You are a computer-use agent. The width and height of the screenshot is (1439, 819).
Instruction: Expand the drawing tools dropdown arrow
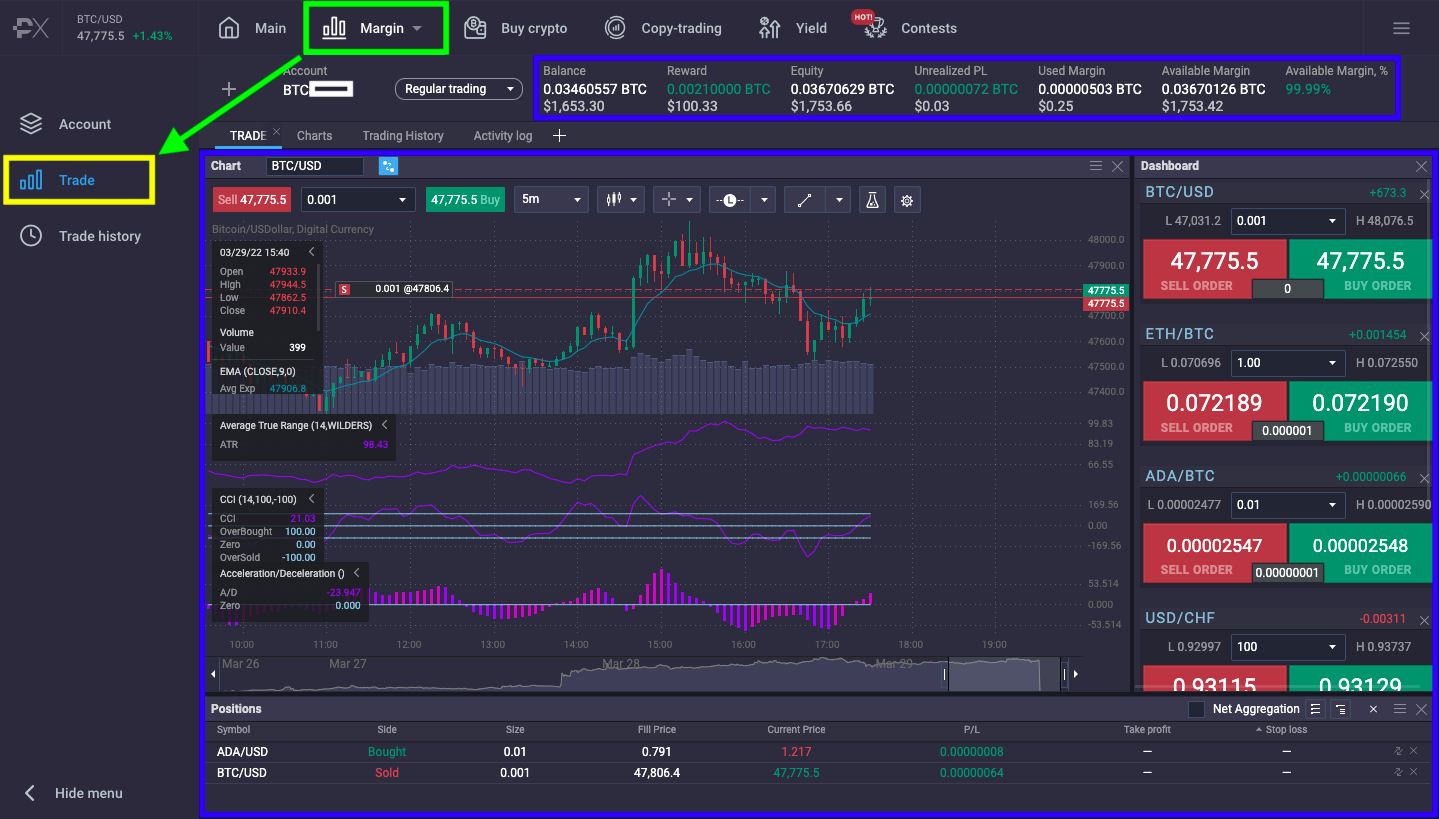pyautogui.click(x=840, y=199)
